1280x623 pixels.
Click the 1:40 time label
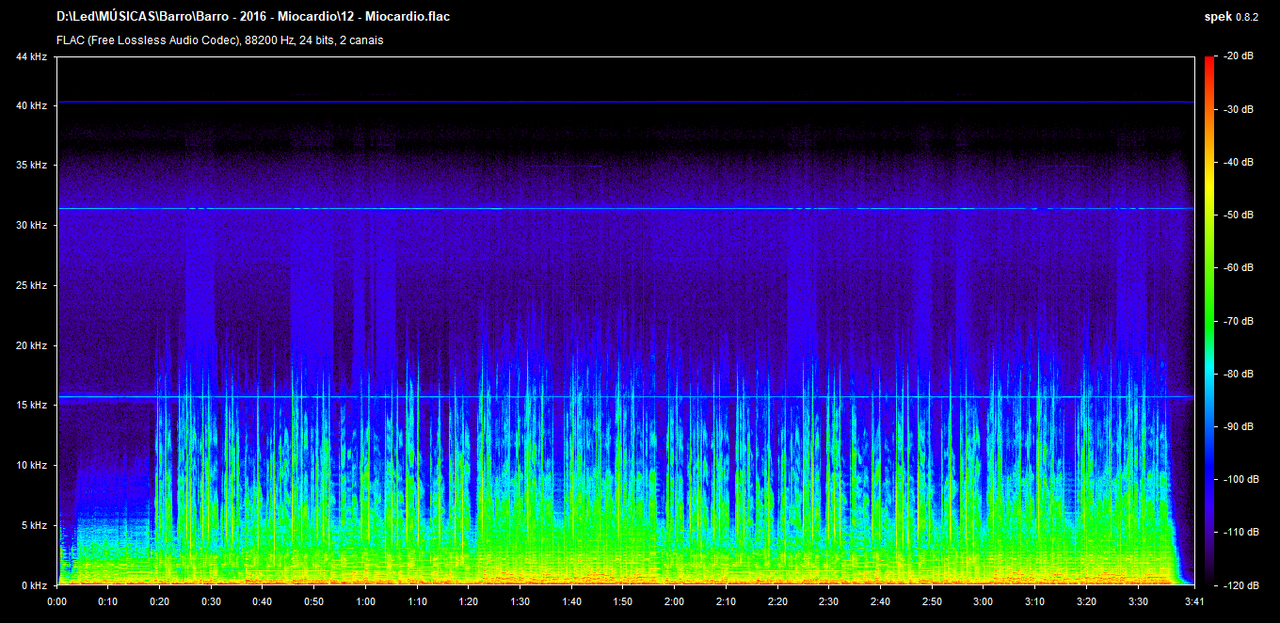click(x=571, y=601)
